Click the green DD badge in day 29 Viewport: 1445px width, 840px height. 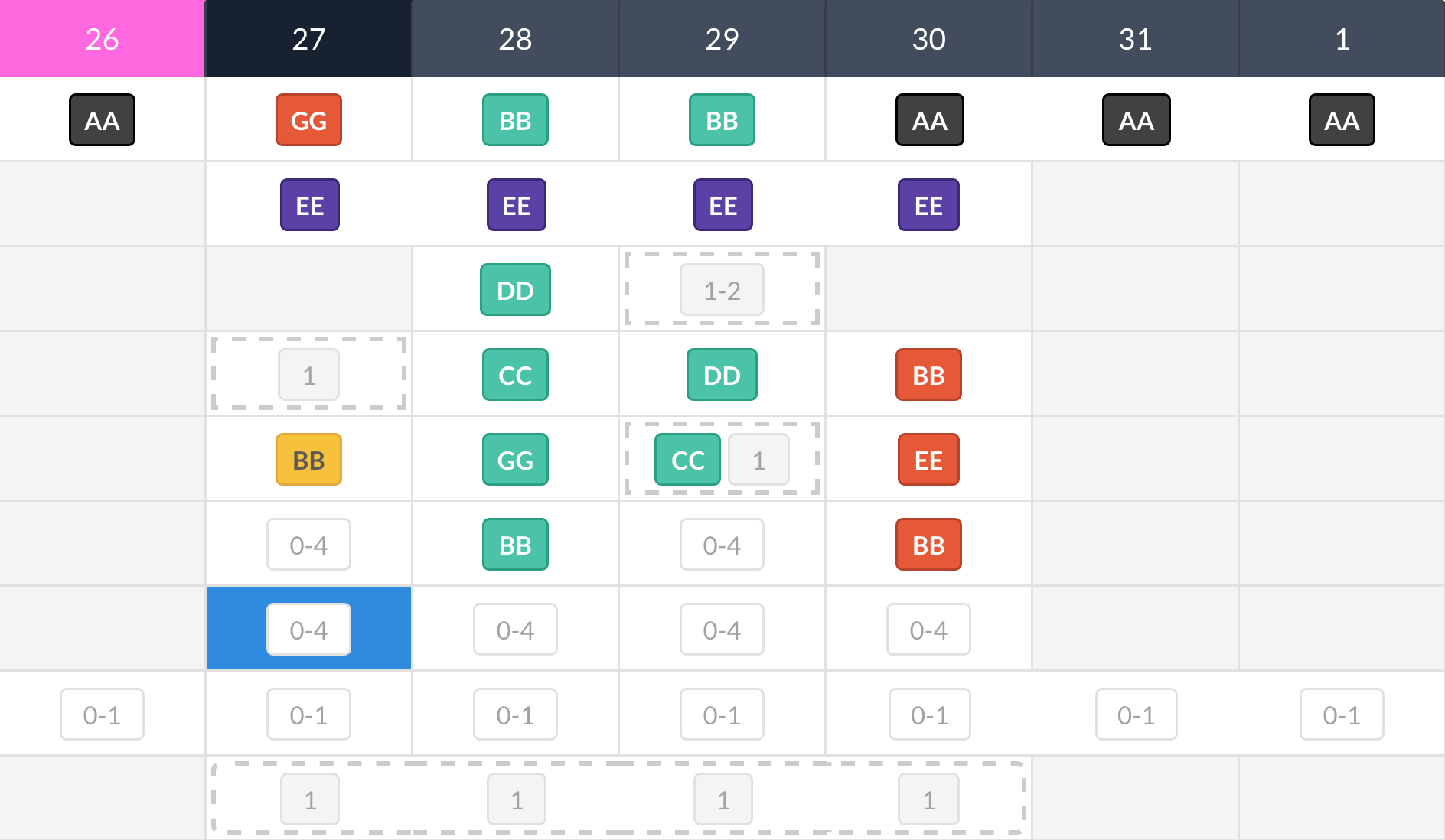pyautogui.click(x=722, y=375)
